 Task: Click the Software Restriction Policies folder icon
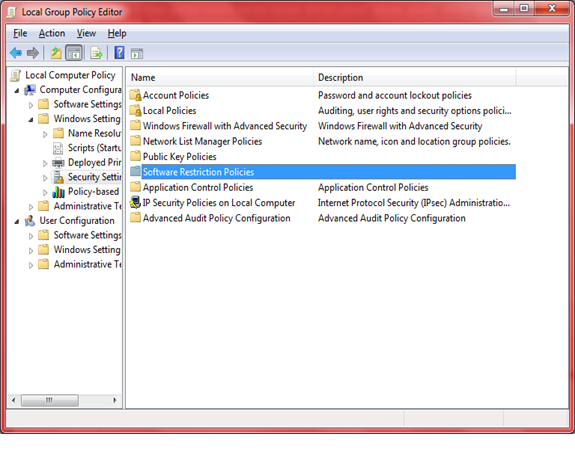[x=135, y=171]
